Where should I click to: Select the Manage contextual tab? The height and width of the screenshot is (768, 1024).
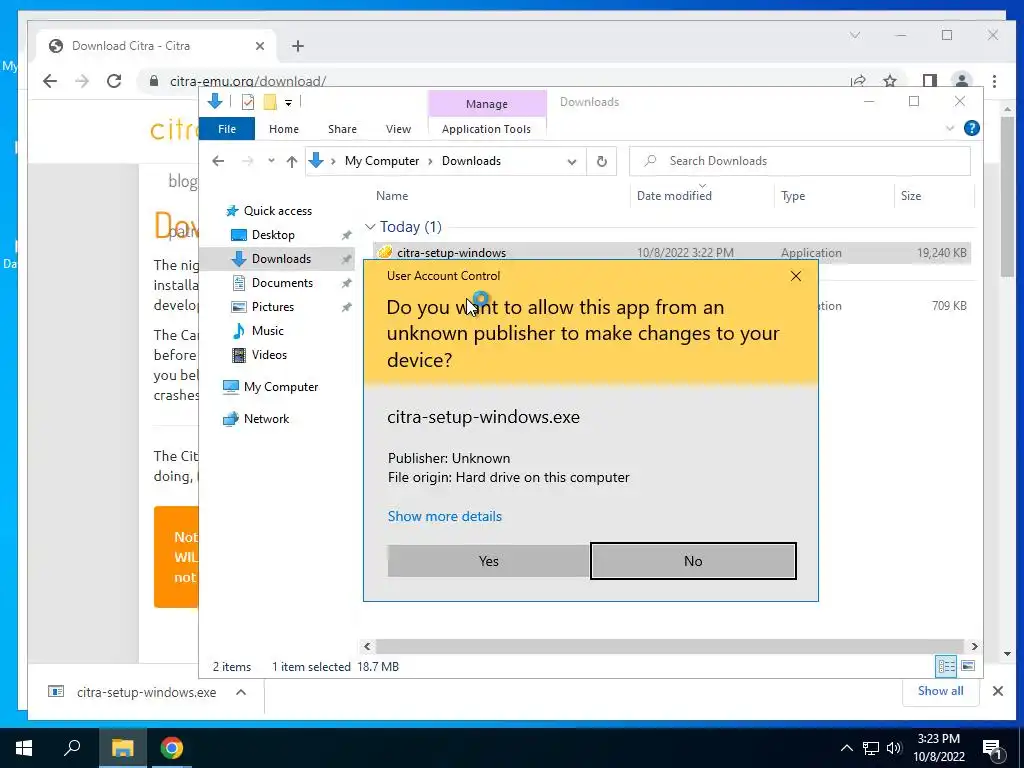tap(487, 104)
